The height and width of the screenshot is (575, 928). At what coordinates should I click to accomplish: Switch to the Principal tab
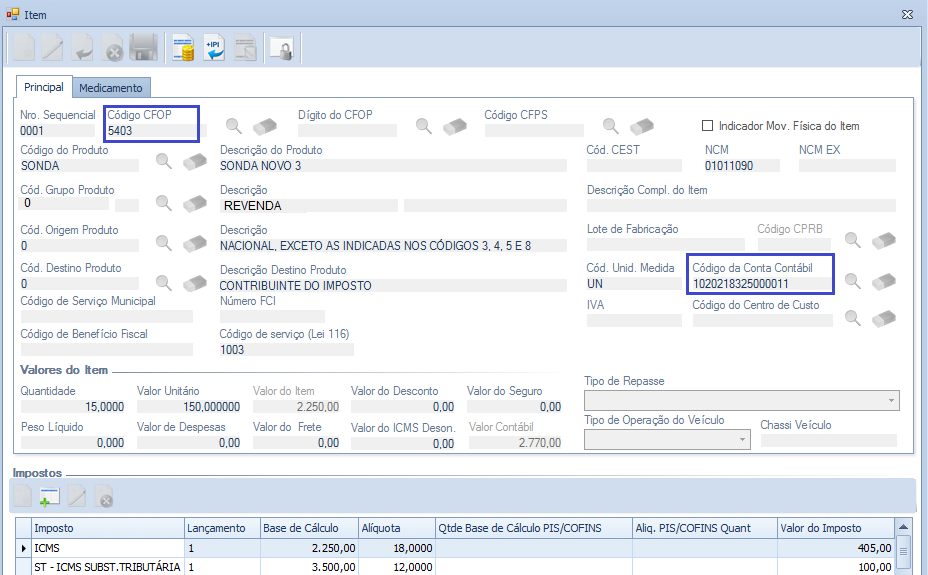coord(44,87)
